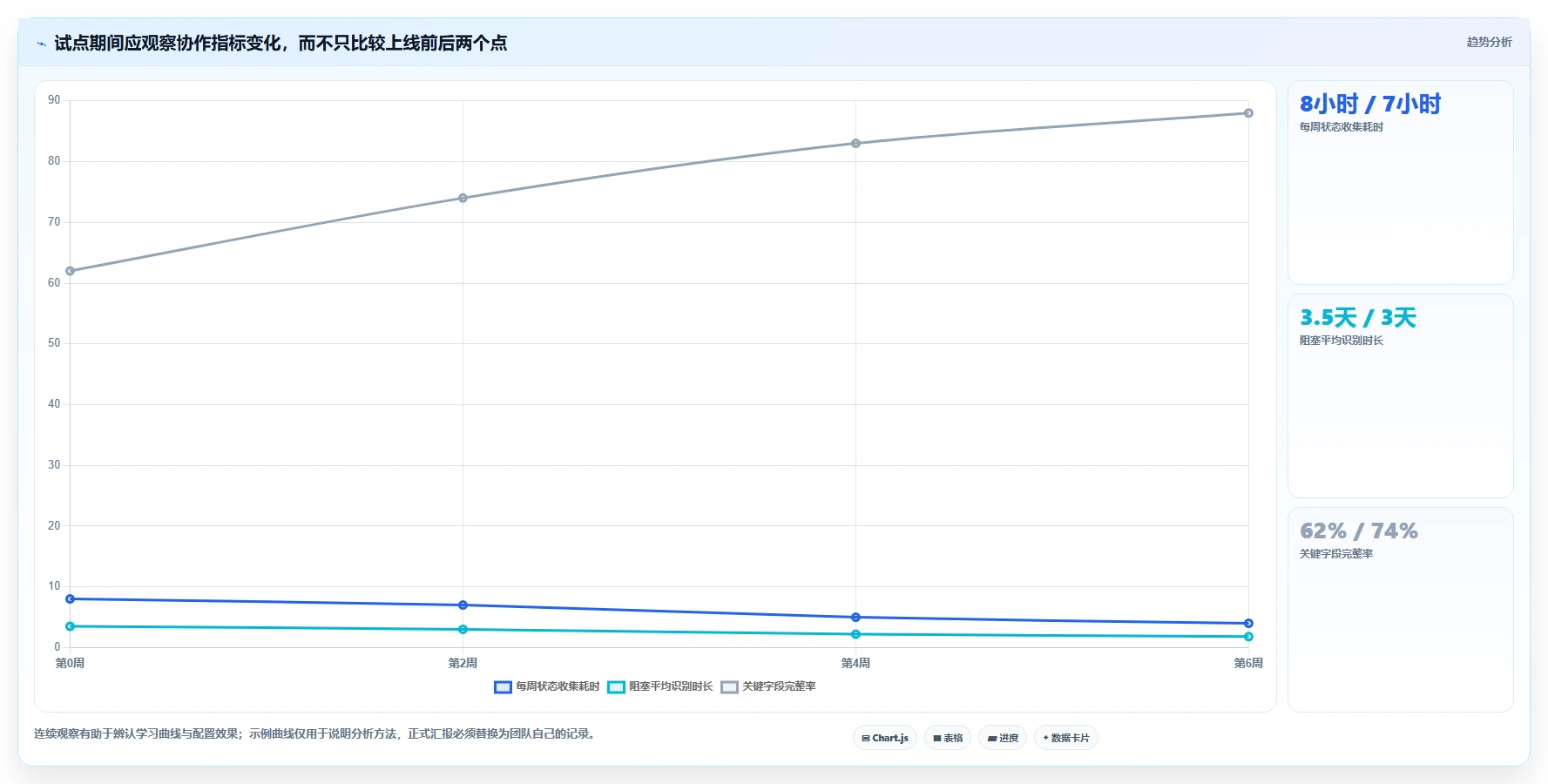
Task: Click the 30 y-axis tick label
Action: click(x=54, y=465)
